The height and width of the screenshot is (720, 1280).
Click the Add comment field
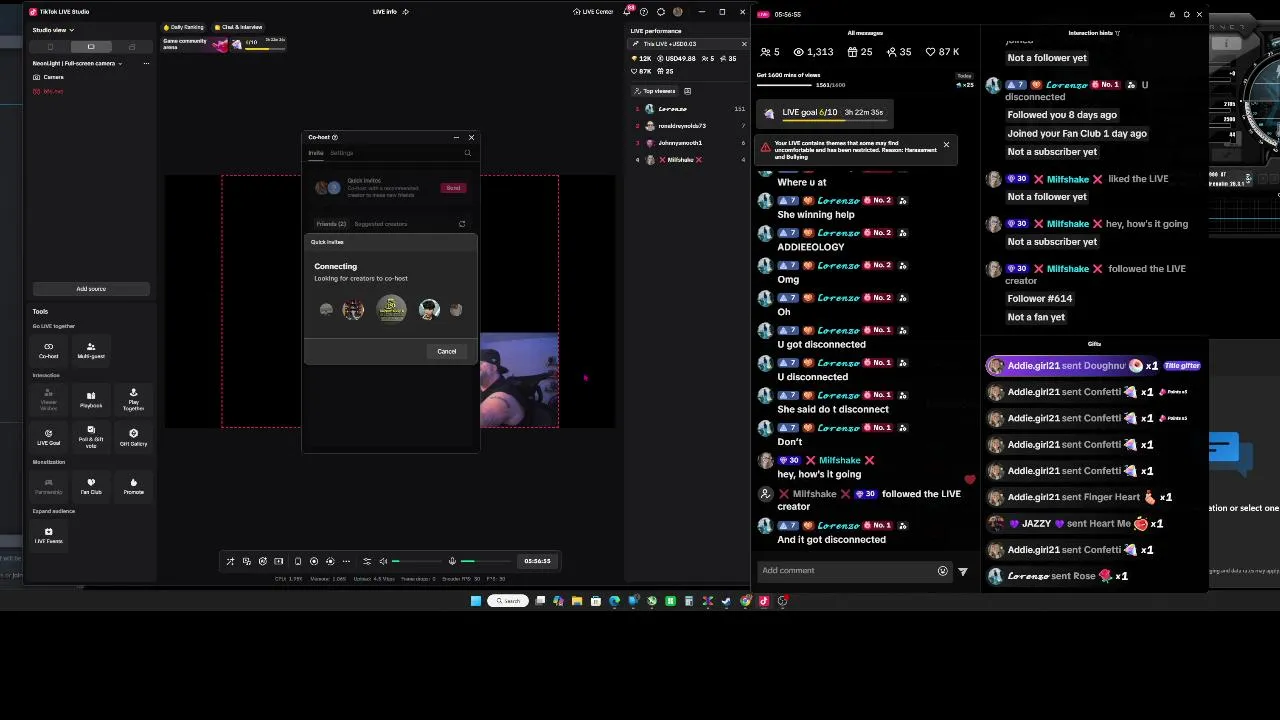point(846,571)
